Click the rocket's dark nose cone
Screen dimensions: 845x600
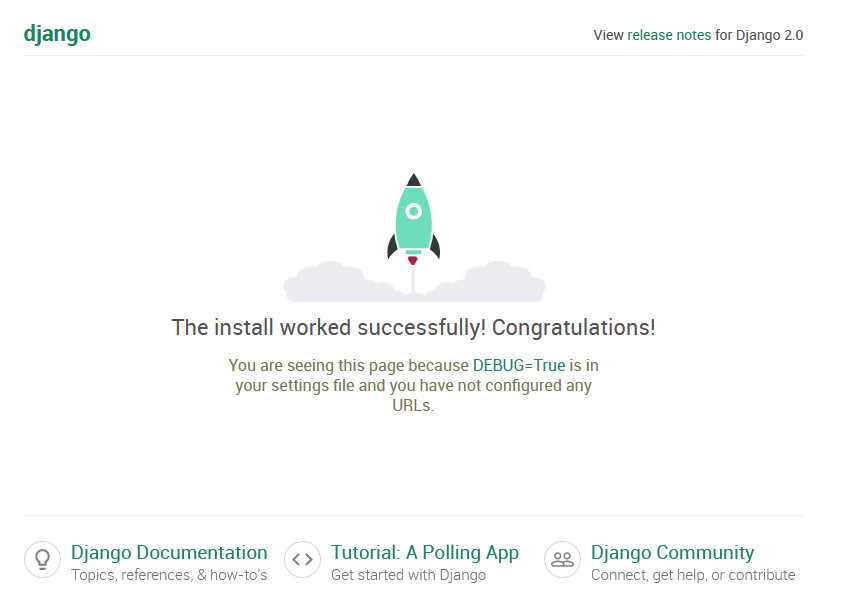point(413,180)
